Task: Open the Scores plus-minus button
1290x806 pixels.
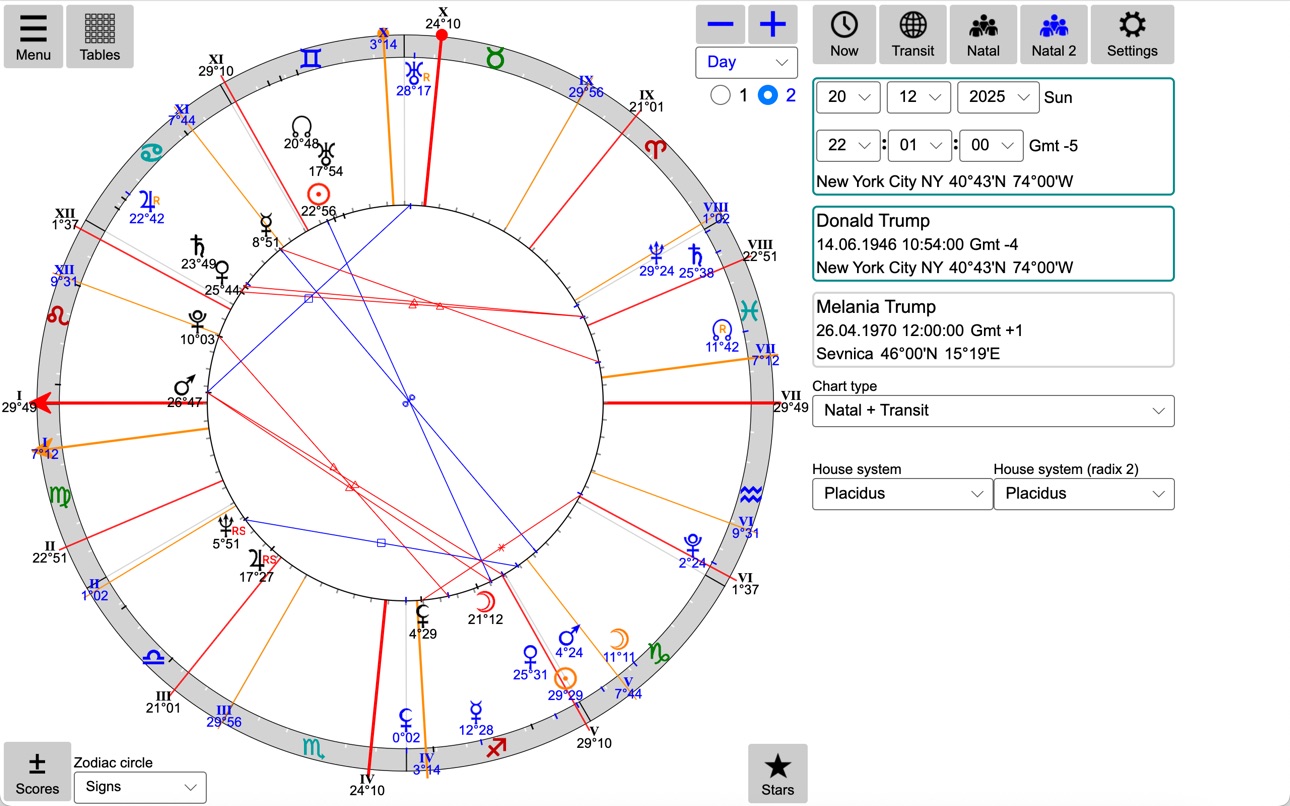Action: click(37, 772)
